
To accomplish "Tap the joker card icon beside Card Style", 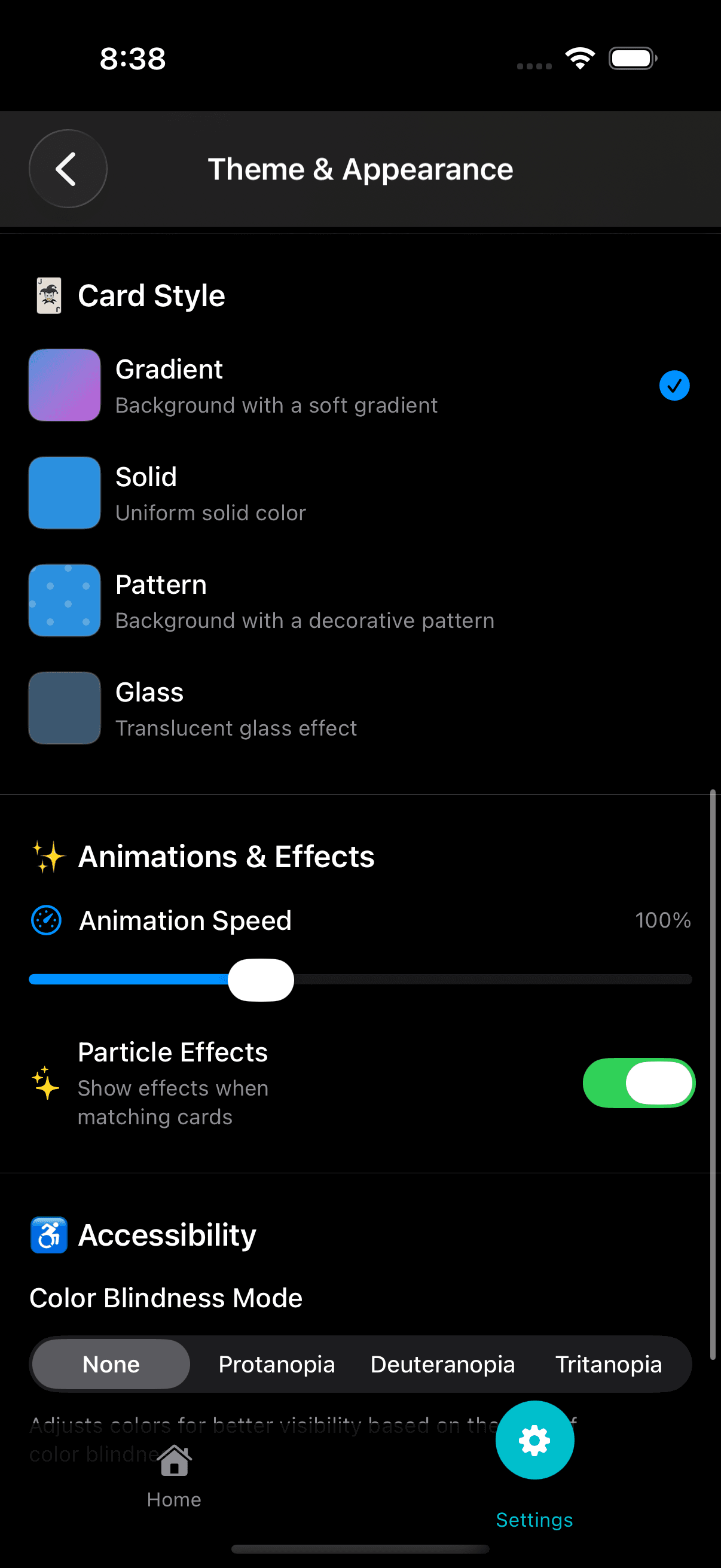I will pos(48,296).
